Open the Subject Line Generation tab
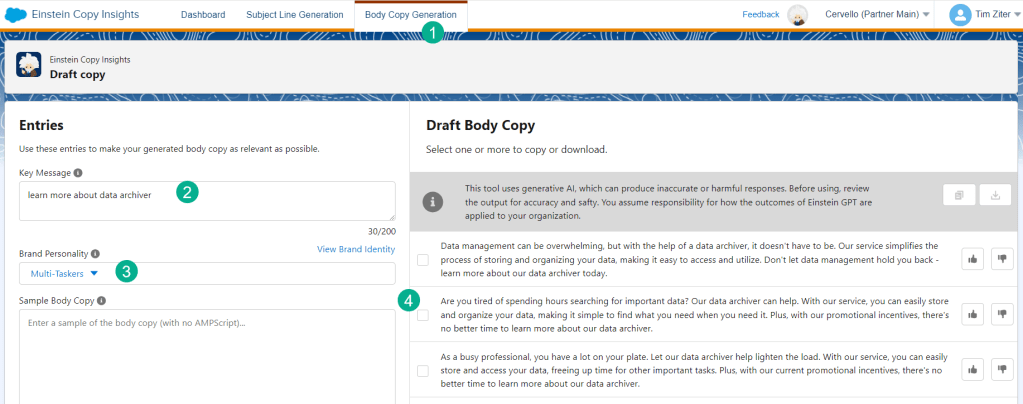 coord(294,15)
